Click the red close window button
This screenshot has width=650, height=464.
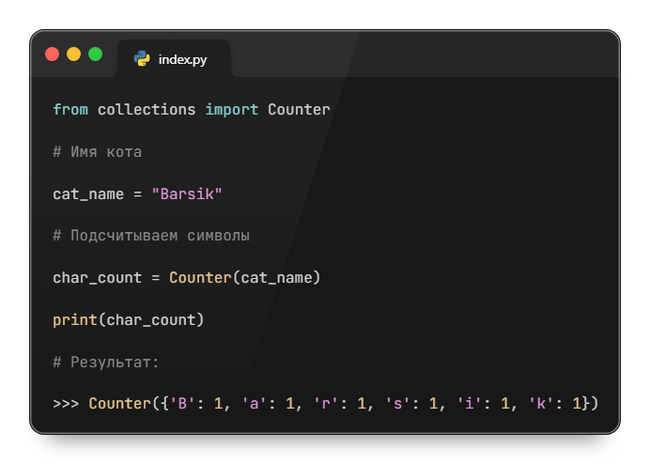click(52, 54)
